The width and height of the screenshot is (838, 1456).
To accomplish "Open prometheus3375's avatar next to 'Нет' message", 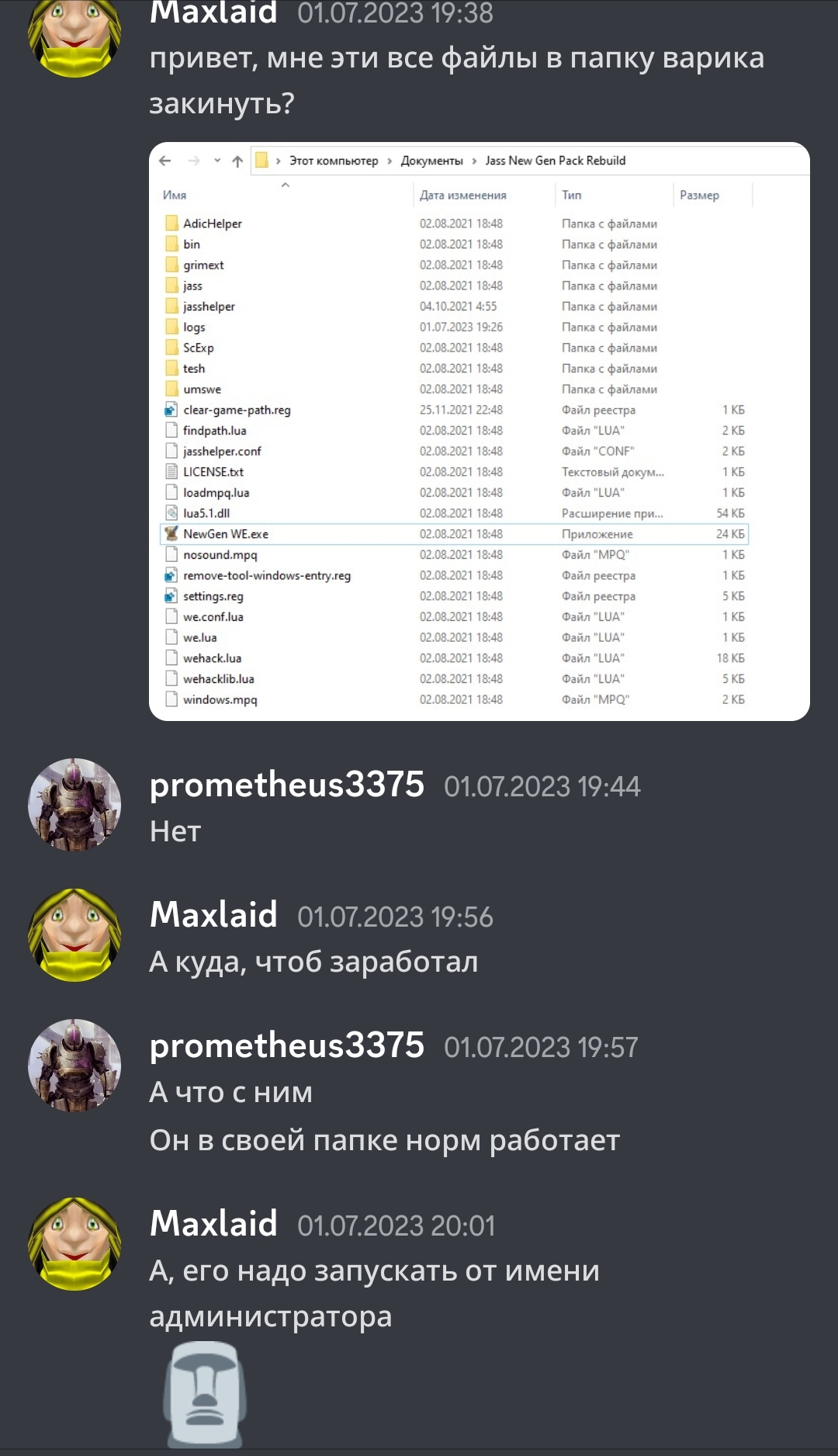I will [x=74, y=805].
